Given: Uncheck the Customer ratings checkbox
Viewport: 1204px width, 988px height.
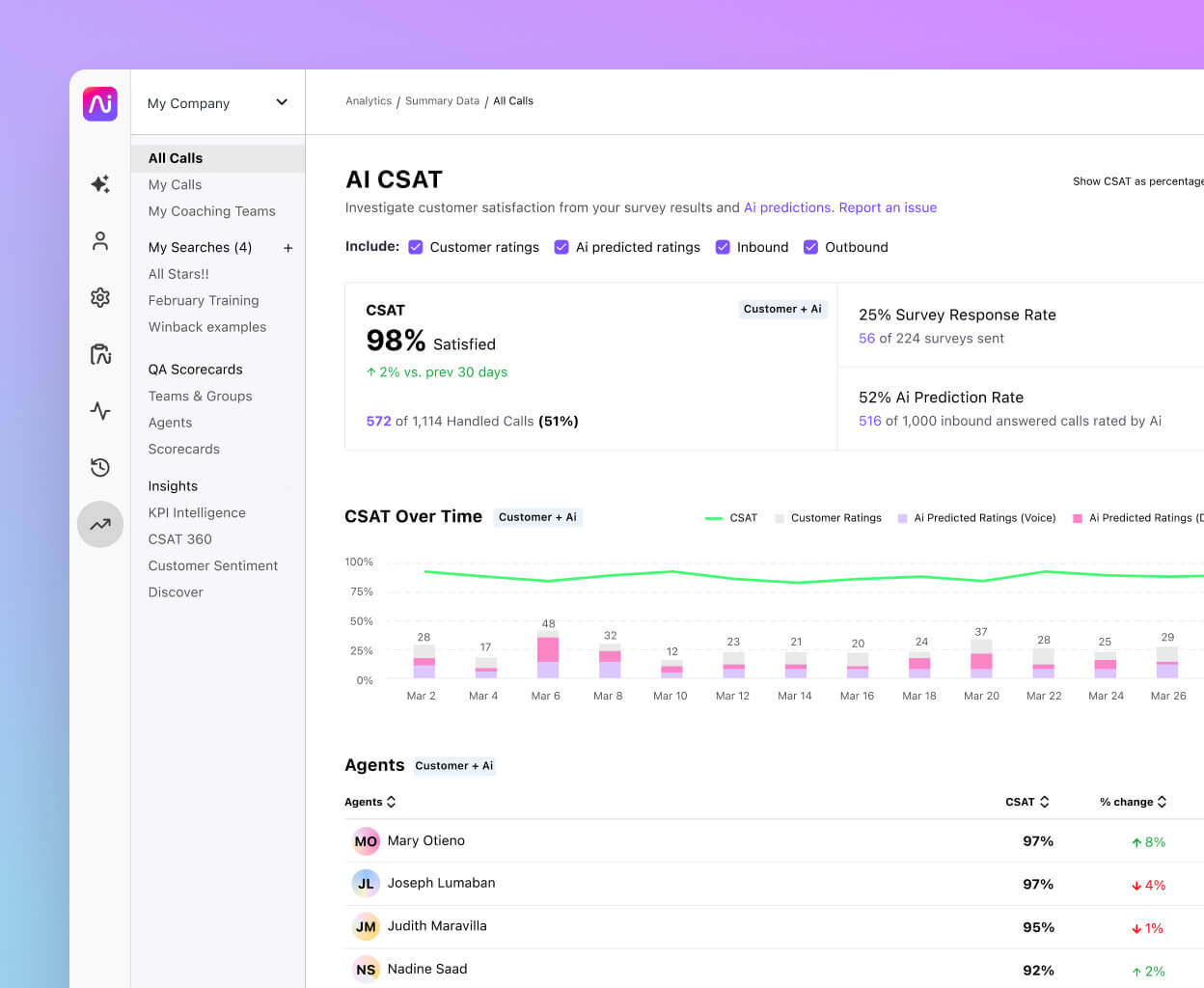Looking at the screenshot, I should 415,247.
